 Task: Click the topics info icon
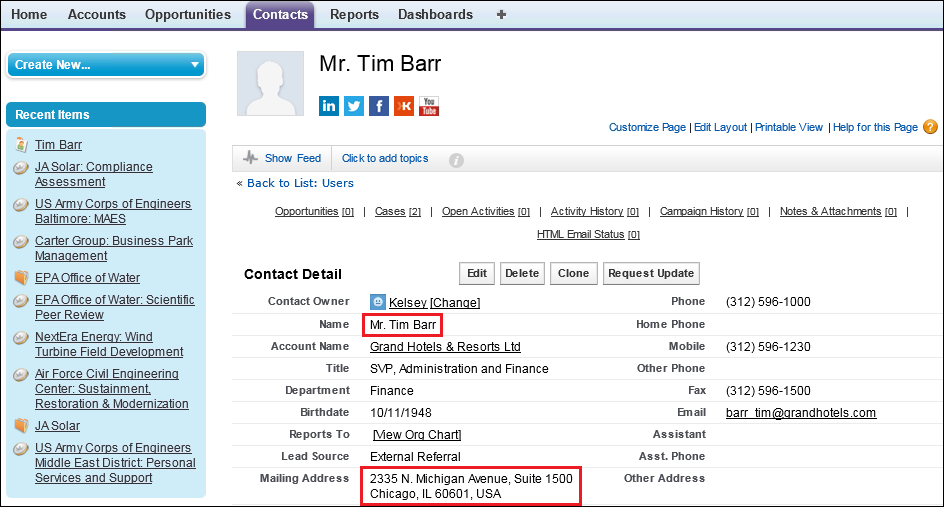point(456,160)
